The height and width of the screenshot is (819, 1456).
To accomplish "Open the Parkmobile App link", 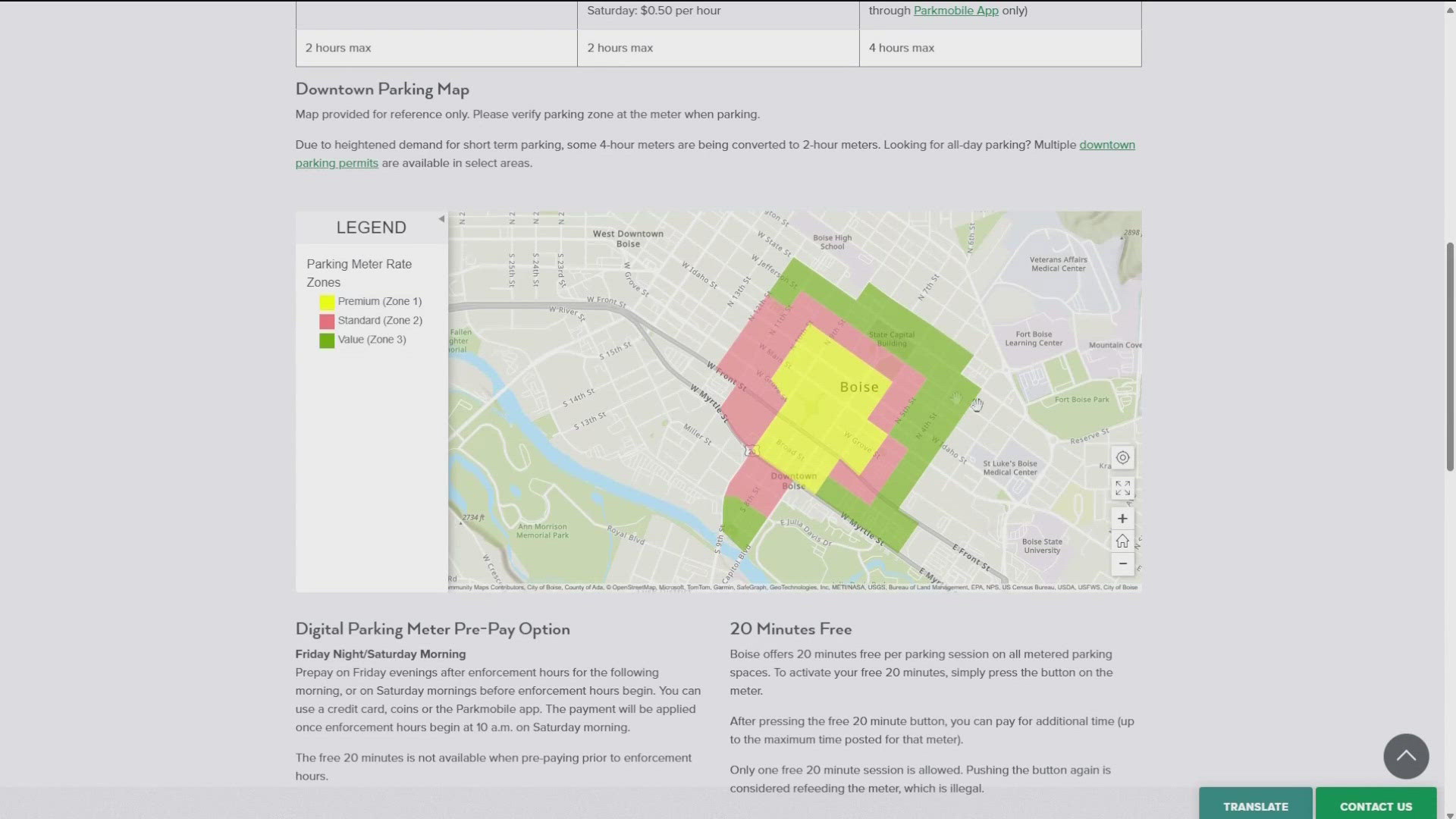I will (x=955, y=11).
